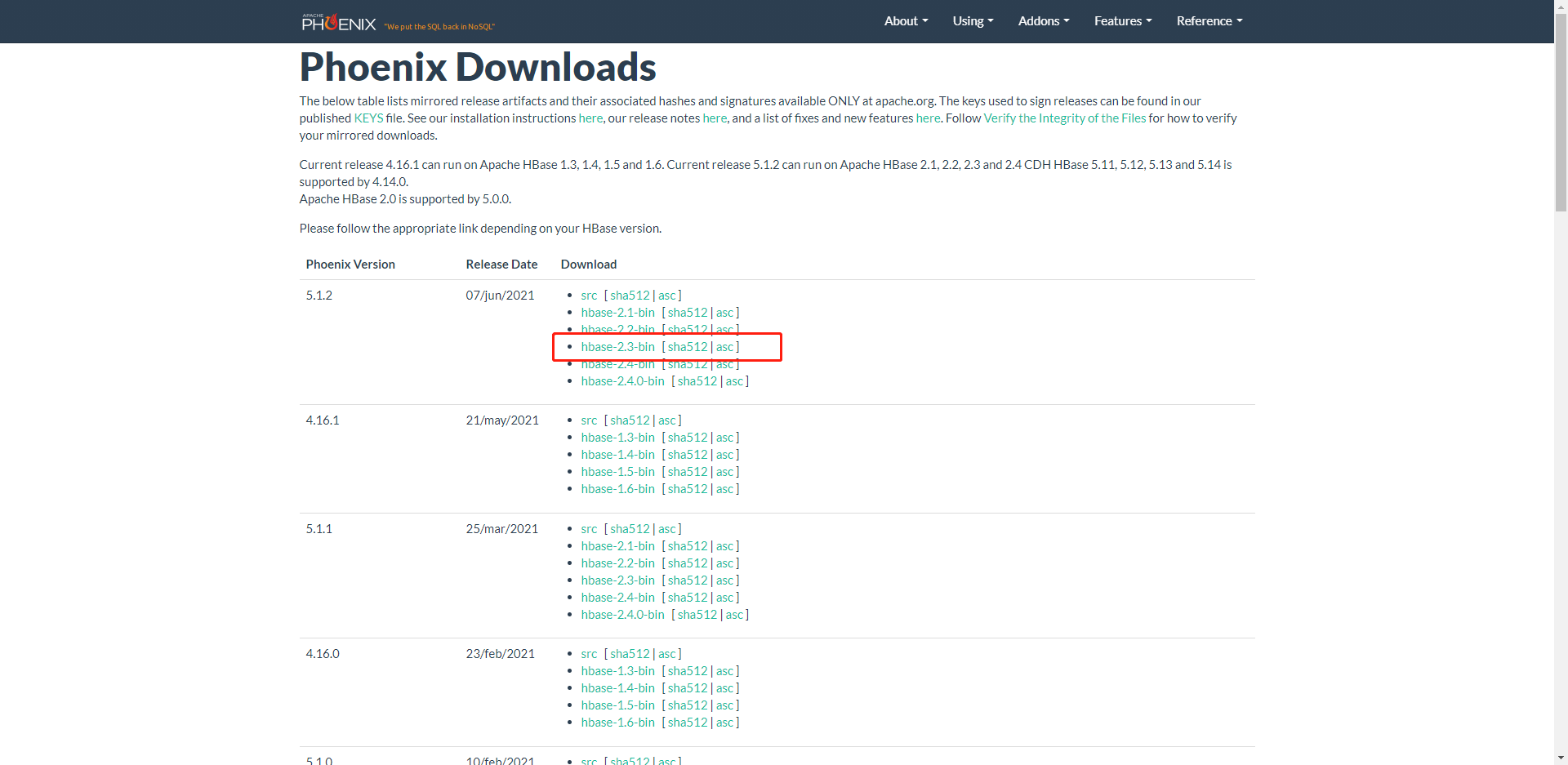Open Verify the Integrity of the Files link
Image resolution: width=1568 pixels, height=765 pixels.
tap(1065, 118)
